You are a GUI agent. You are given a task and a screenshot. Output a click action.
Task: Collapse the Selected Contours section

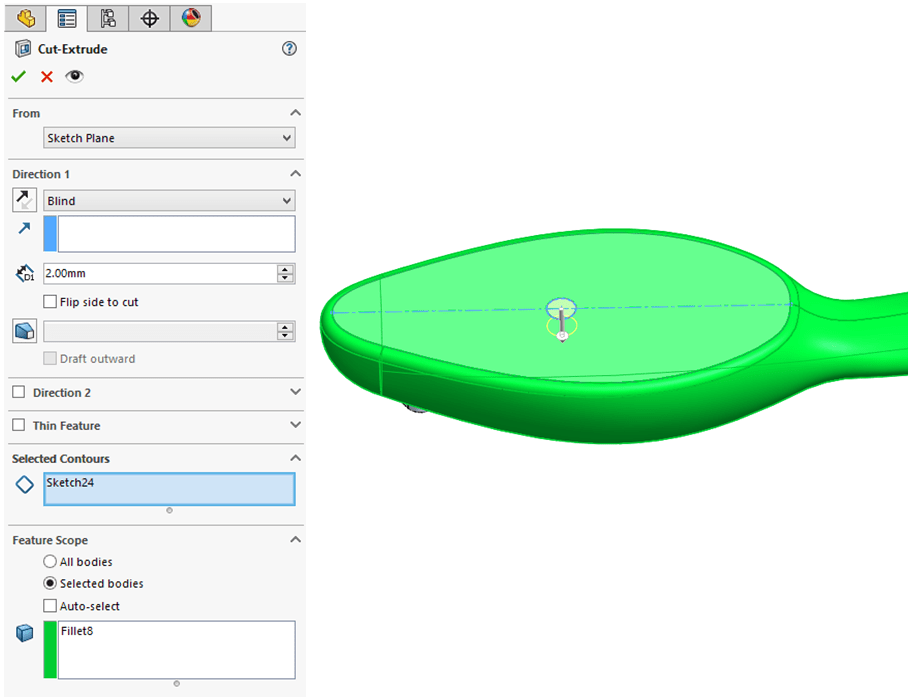click(295, 458)
